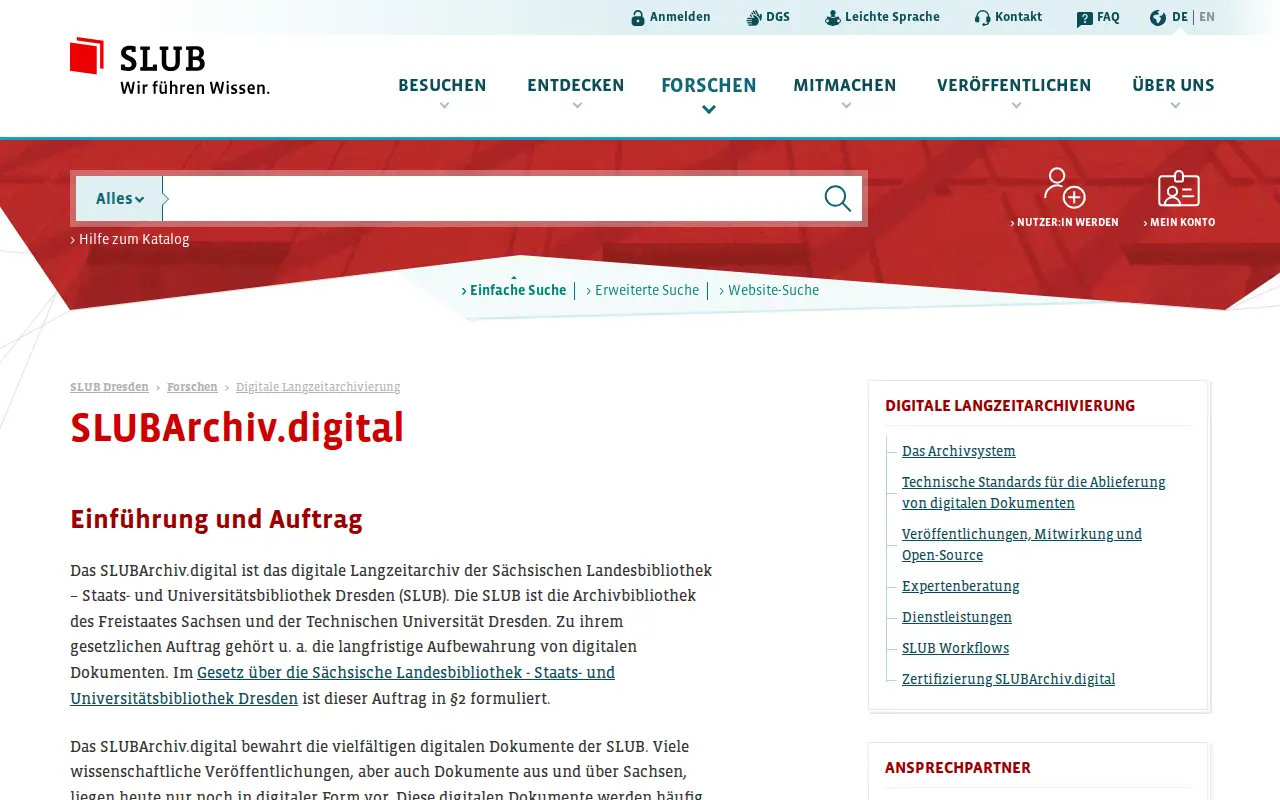Click Nutzer:in werden text link
1280x800 pixels.
click(1064, 223)
